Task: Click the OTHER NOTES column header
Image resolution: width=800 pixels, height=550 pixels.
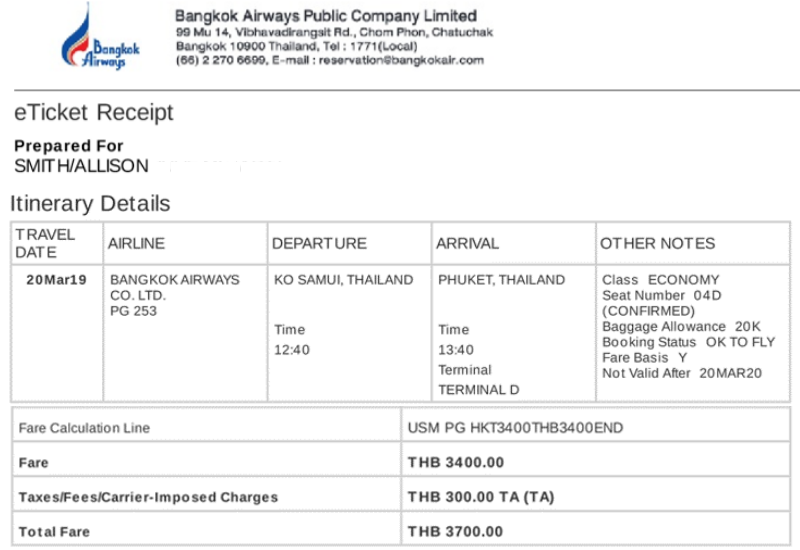Action: (x=658, y=243)
